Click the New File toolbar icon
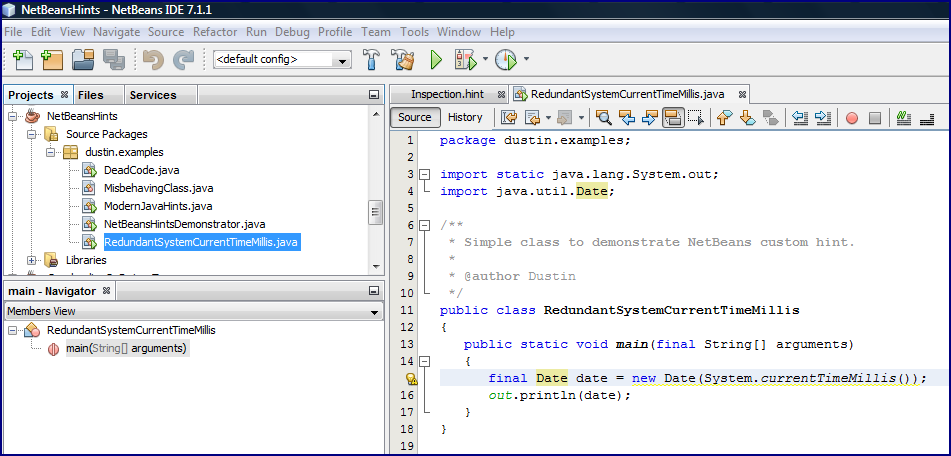 (22, 59)
